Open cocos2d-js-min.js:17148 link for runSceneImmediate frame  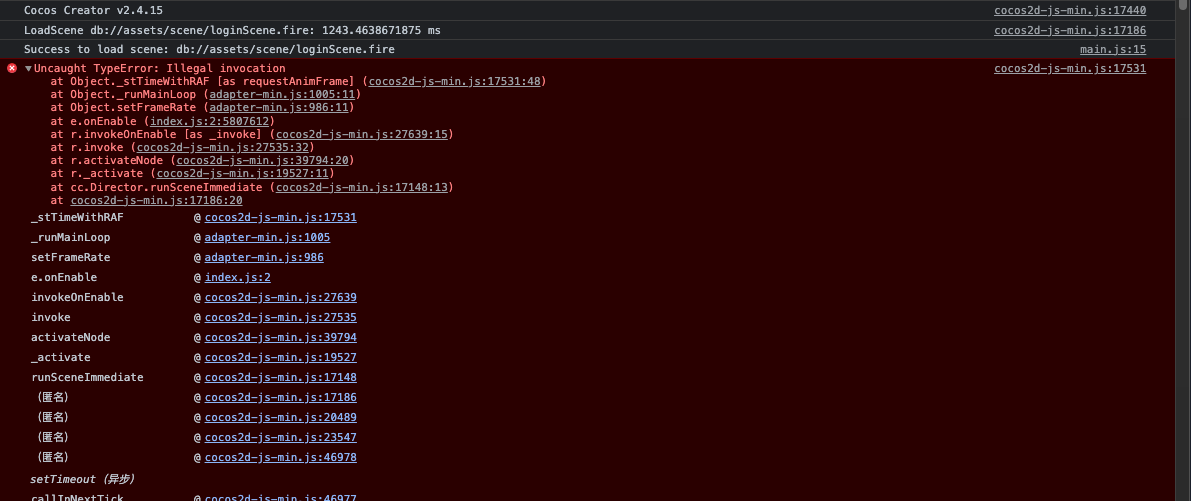280,378
